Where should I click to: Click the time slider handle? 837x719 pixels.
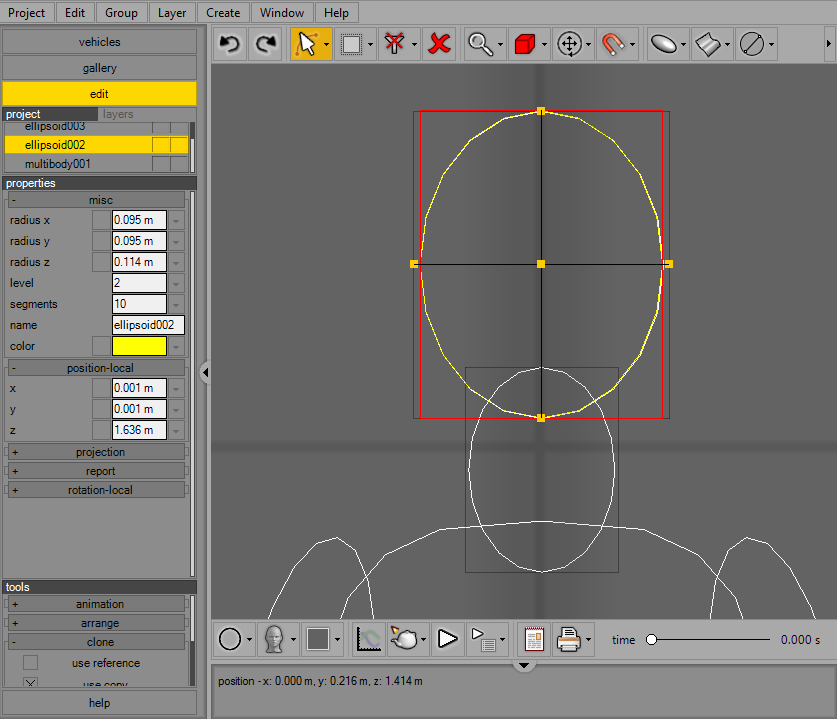pos(651,639)
